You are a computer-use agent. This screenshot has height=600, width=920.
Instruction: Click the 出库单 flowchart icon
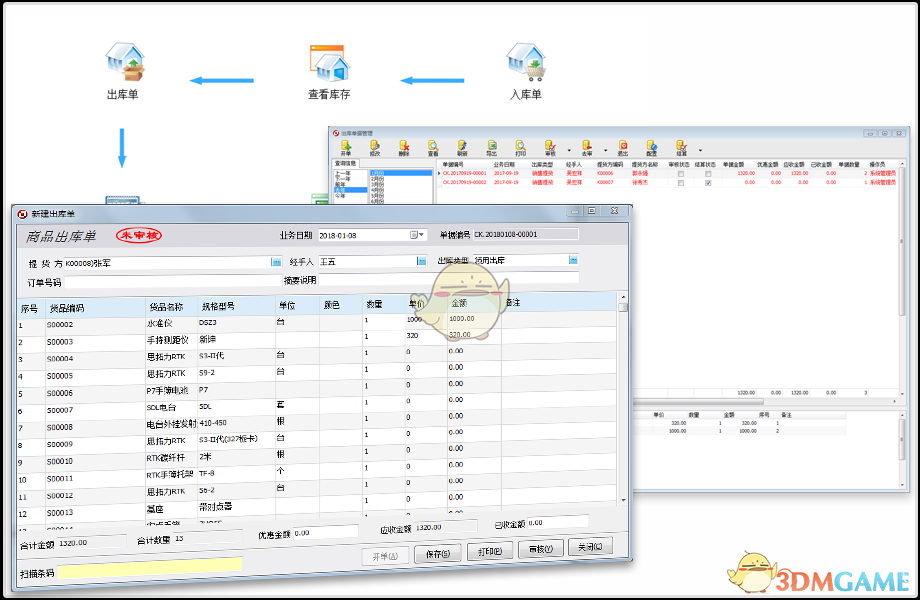[x=123, y=63]
